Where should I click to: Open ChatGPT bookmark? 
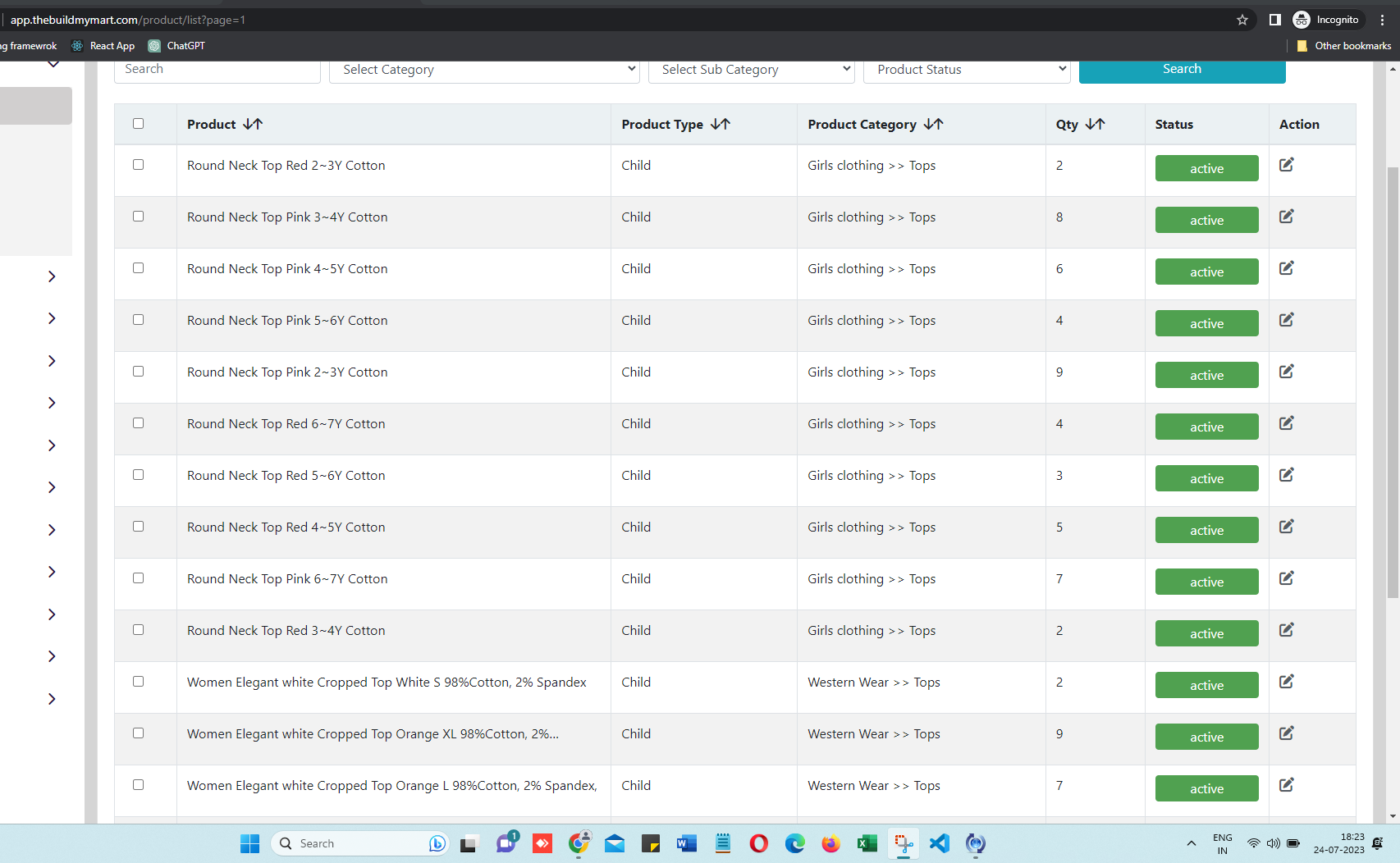pyautogui.click(x=176, y=46)
